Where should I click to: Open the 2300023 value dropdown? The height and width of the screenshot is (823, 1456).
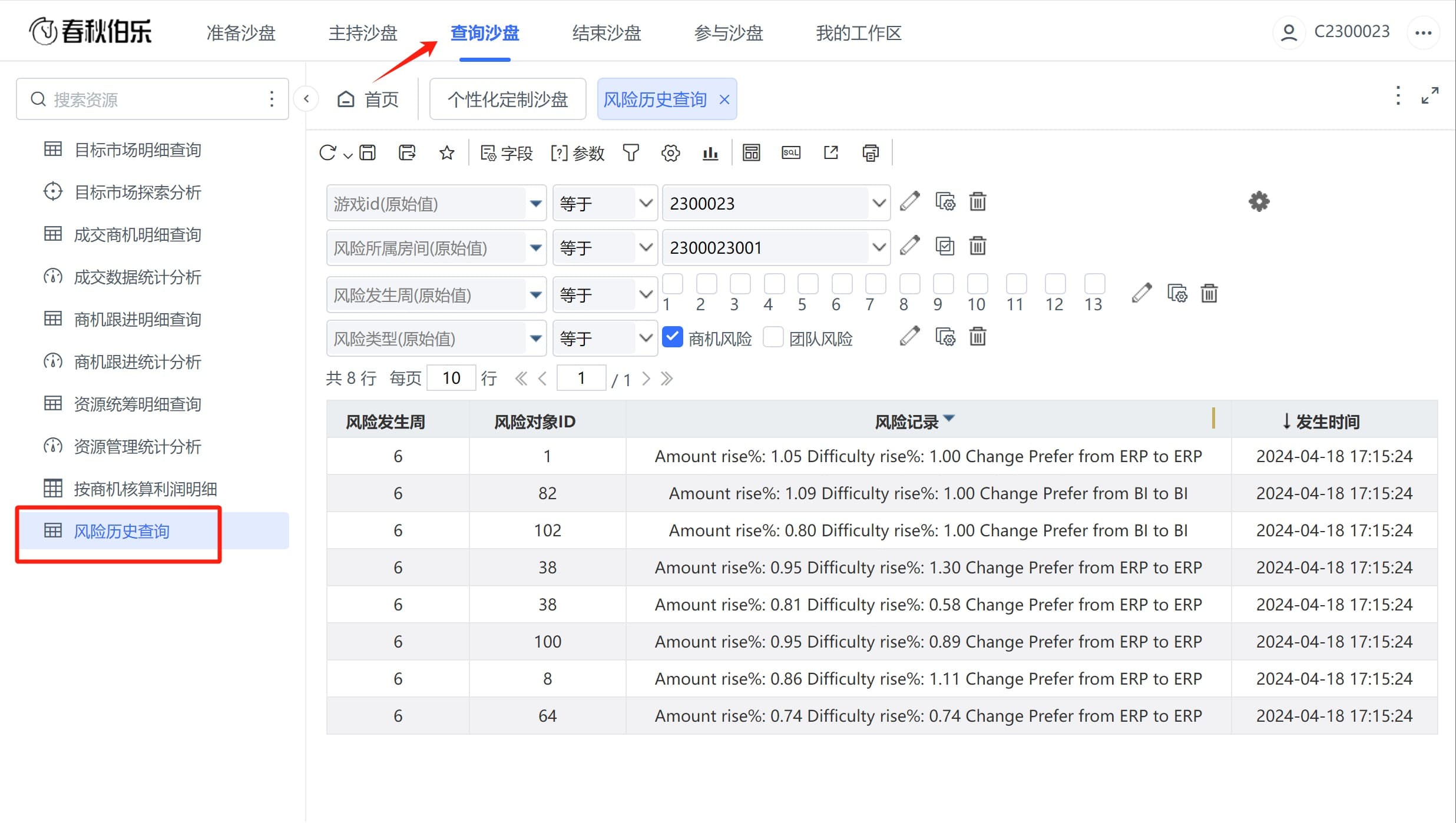776,204
